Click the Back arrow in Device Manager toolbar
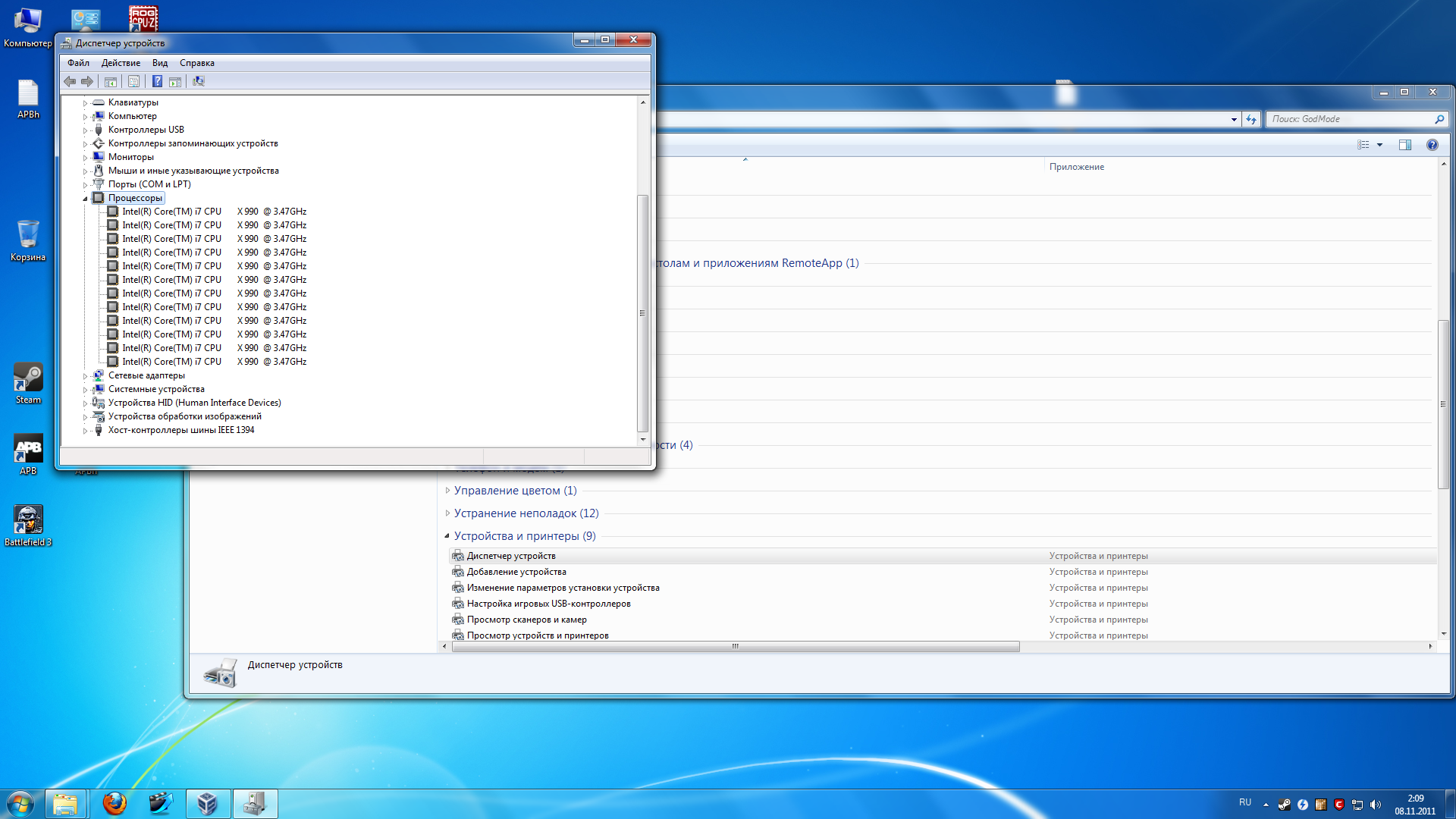Viewport: 1456px width, 819px height. tap(70, 81)
